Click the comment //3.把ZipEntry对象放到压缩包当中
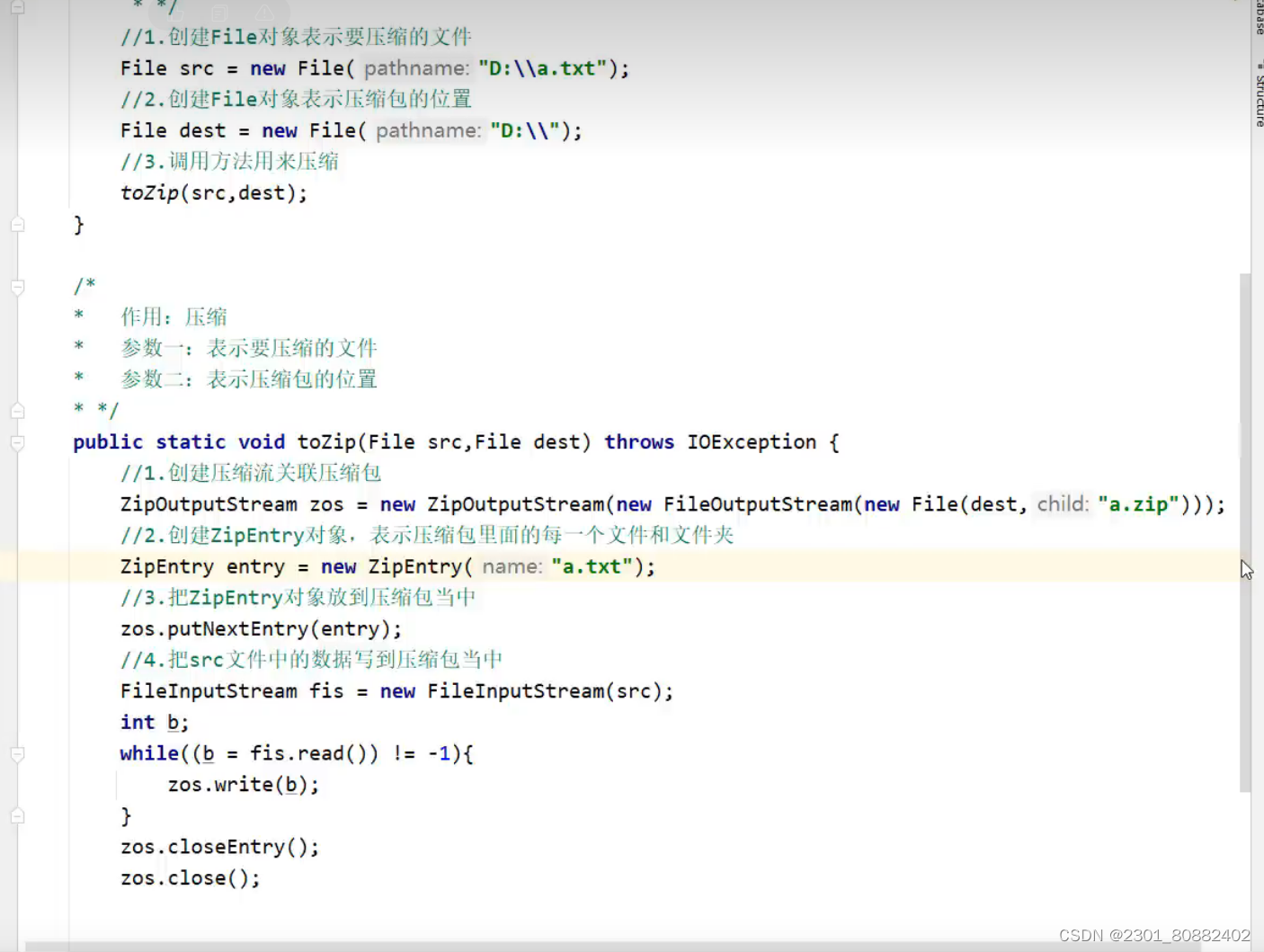Image resolution: width=1264 pixels, height=952 pixels. [x=298, y=598]
